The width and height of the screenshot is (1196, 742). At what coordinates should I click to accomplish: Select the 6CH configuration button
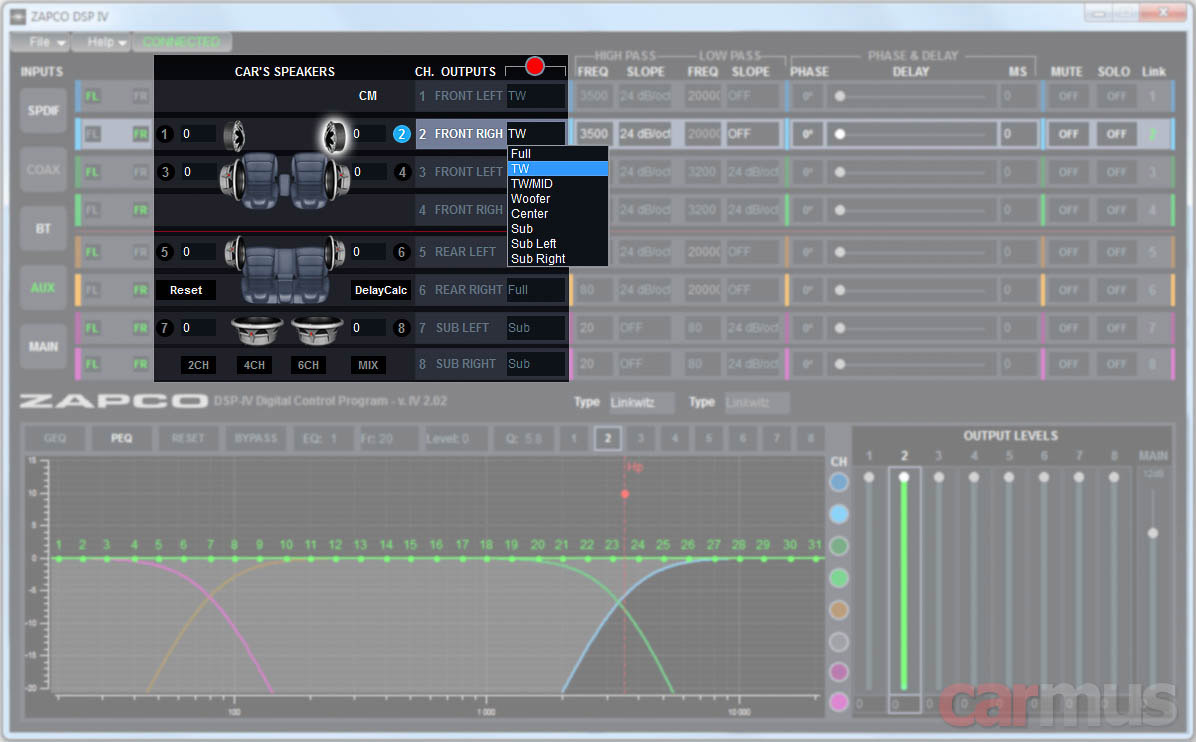point(308,365)
